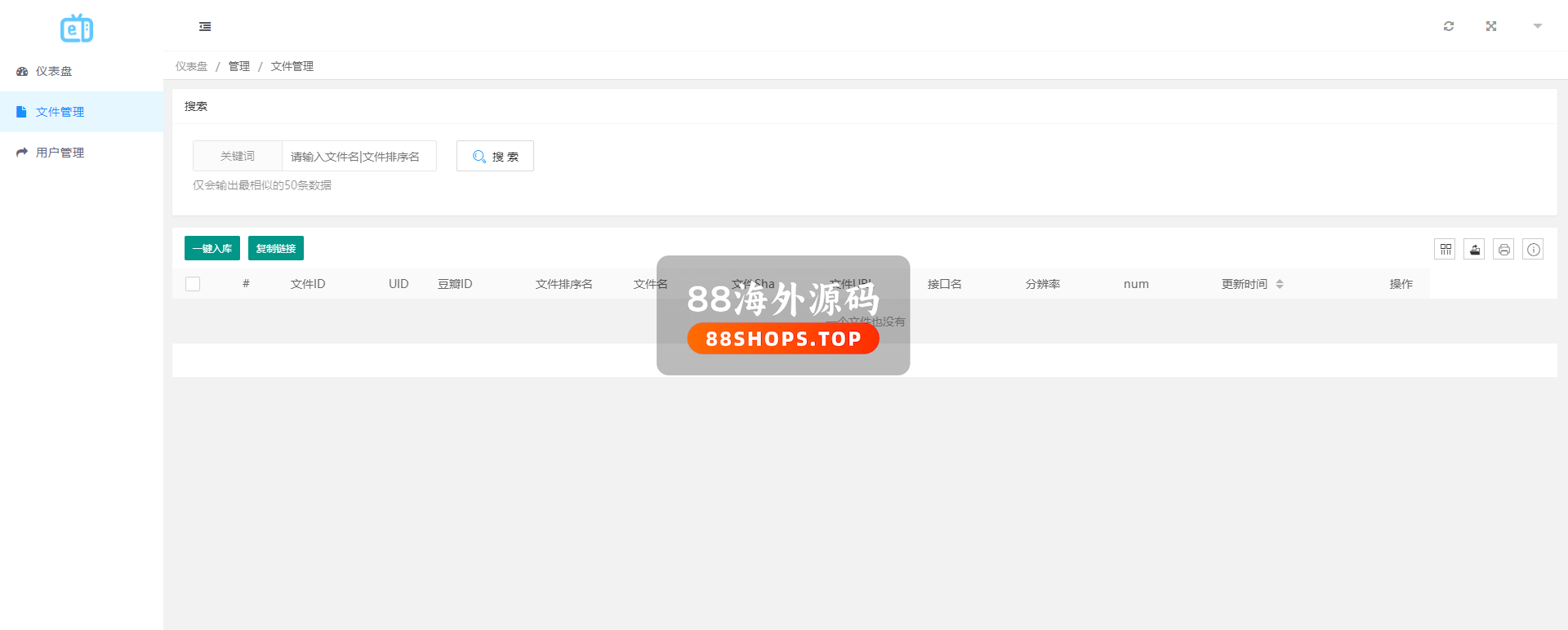Click the 复制链接 button
The height and width of the screenshot is (630, 1568).
coord(276,248)
